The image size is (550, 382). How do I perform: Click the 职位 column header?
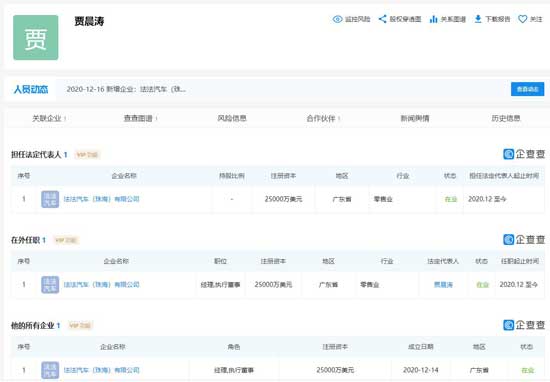220,261
